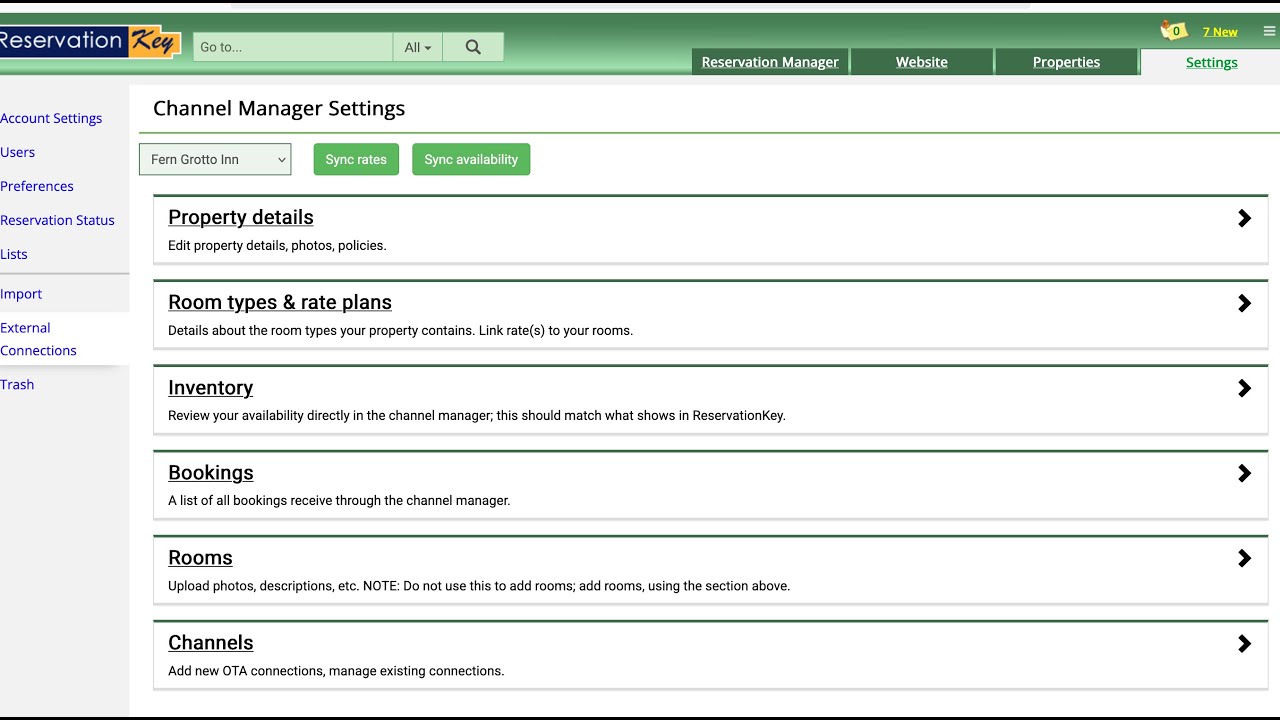Expand Rooms section arrow

pos(1244,558)
